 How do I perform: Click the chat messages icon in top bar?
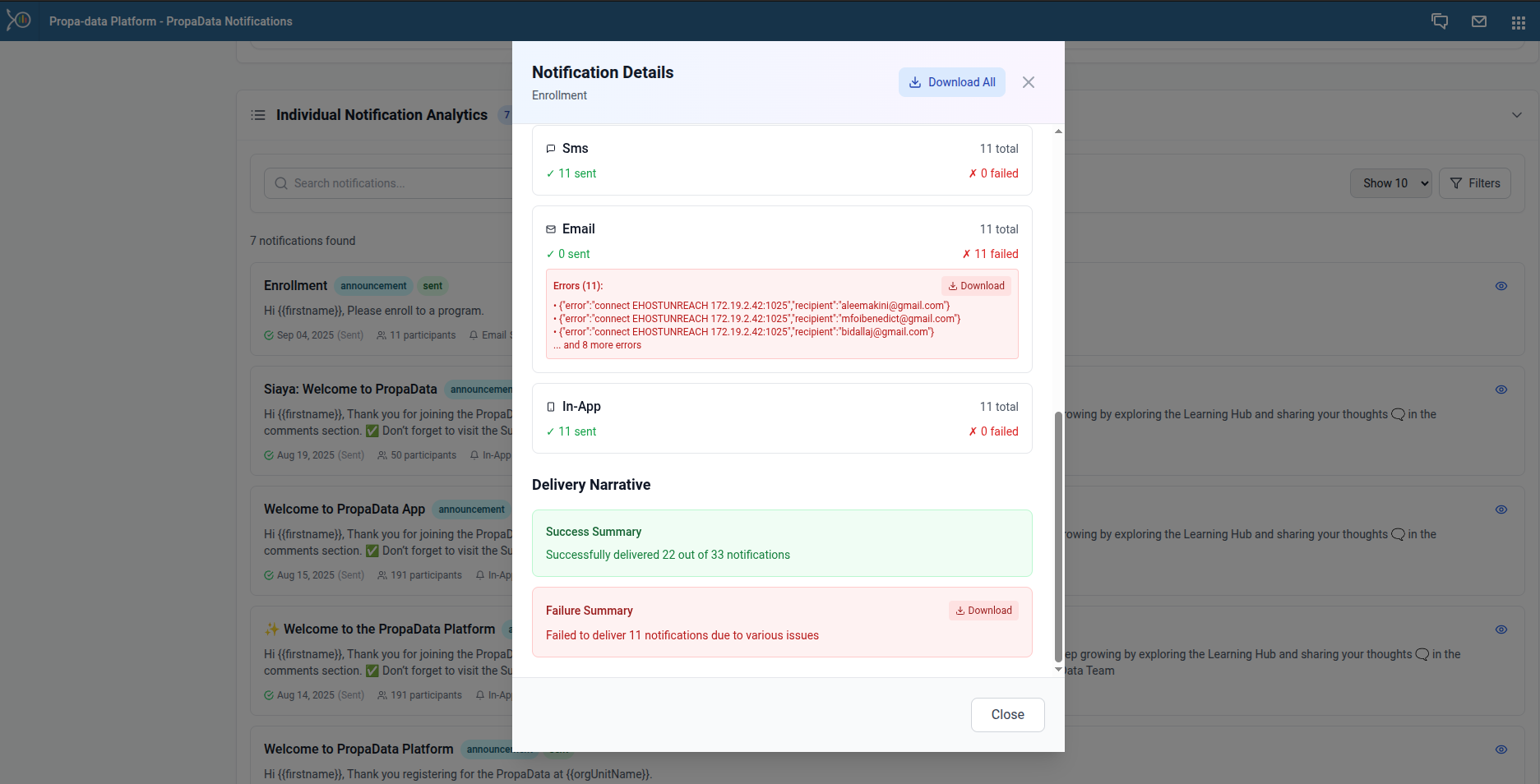[1439, 21]
